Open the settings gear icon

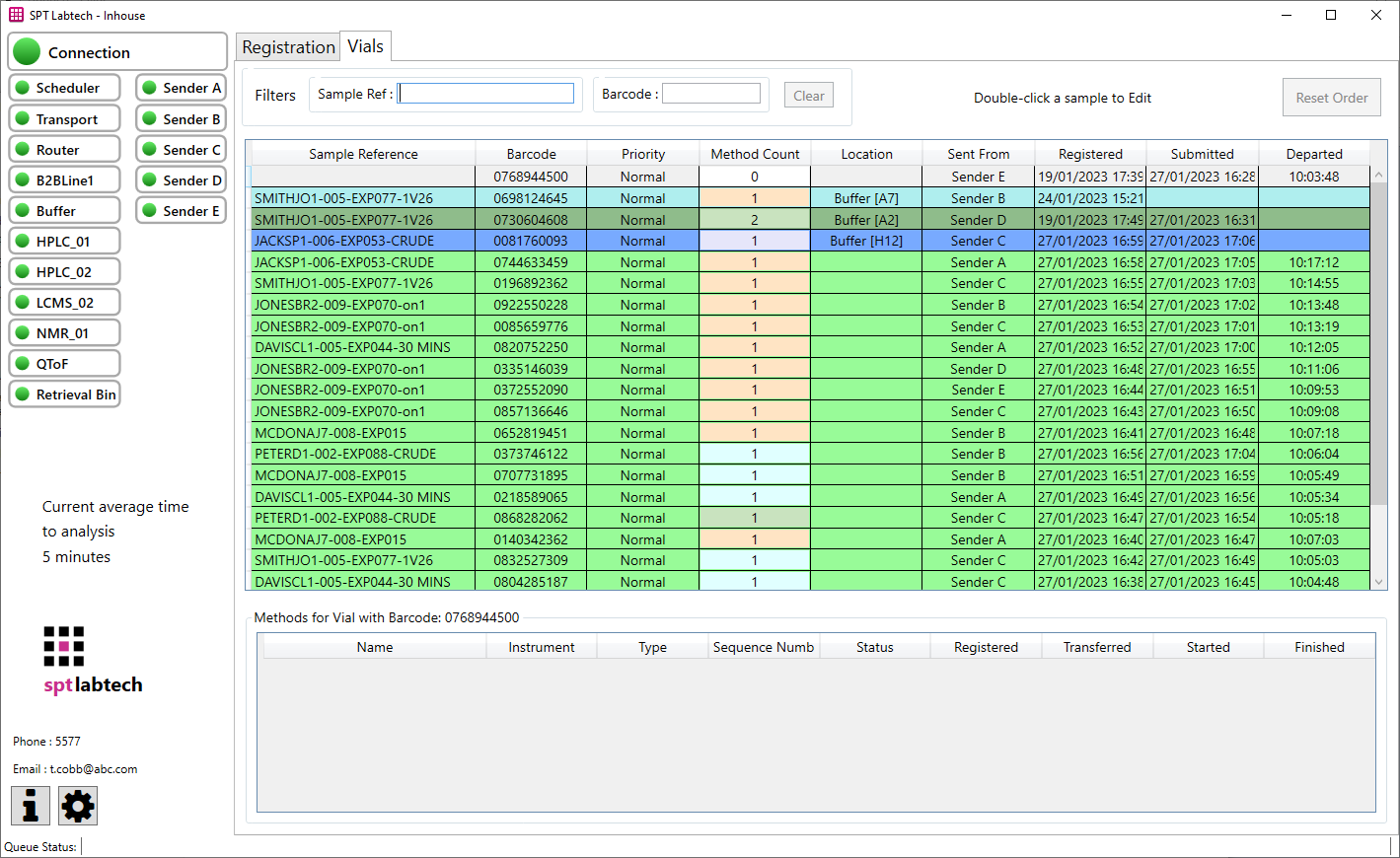coord(77,806)
